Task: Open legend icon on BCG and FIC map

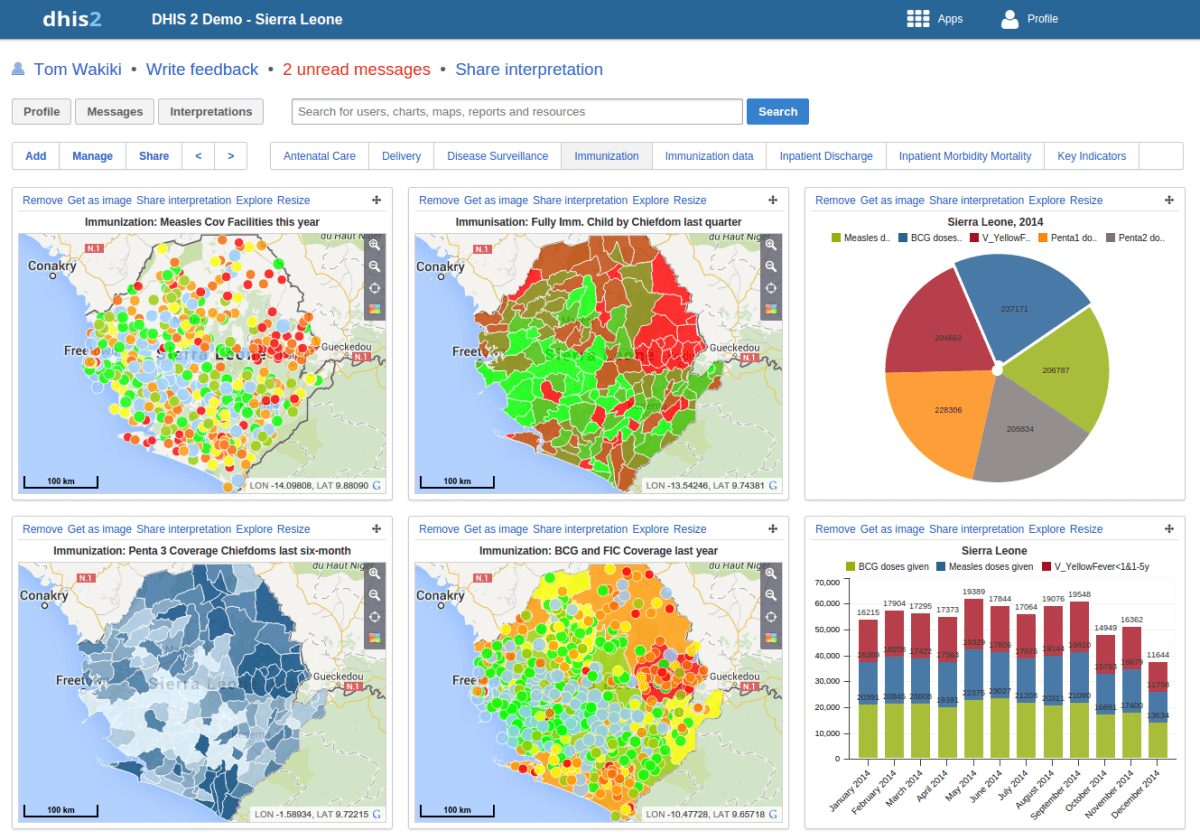Action: click(x=771, y=637)
